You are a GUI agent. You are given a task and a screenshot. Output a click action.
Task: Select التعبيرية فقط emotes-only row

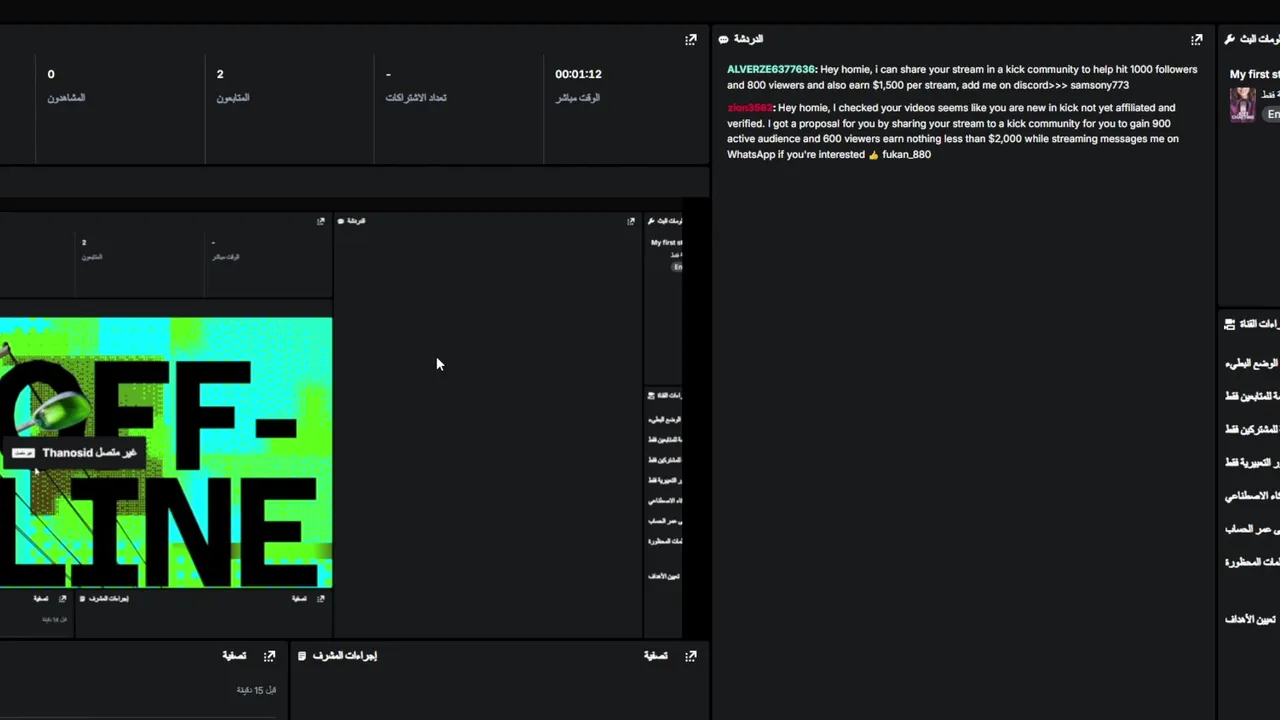pyautogui.click(x=1251, y=463)
